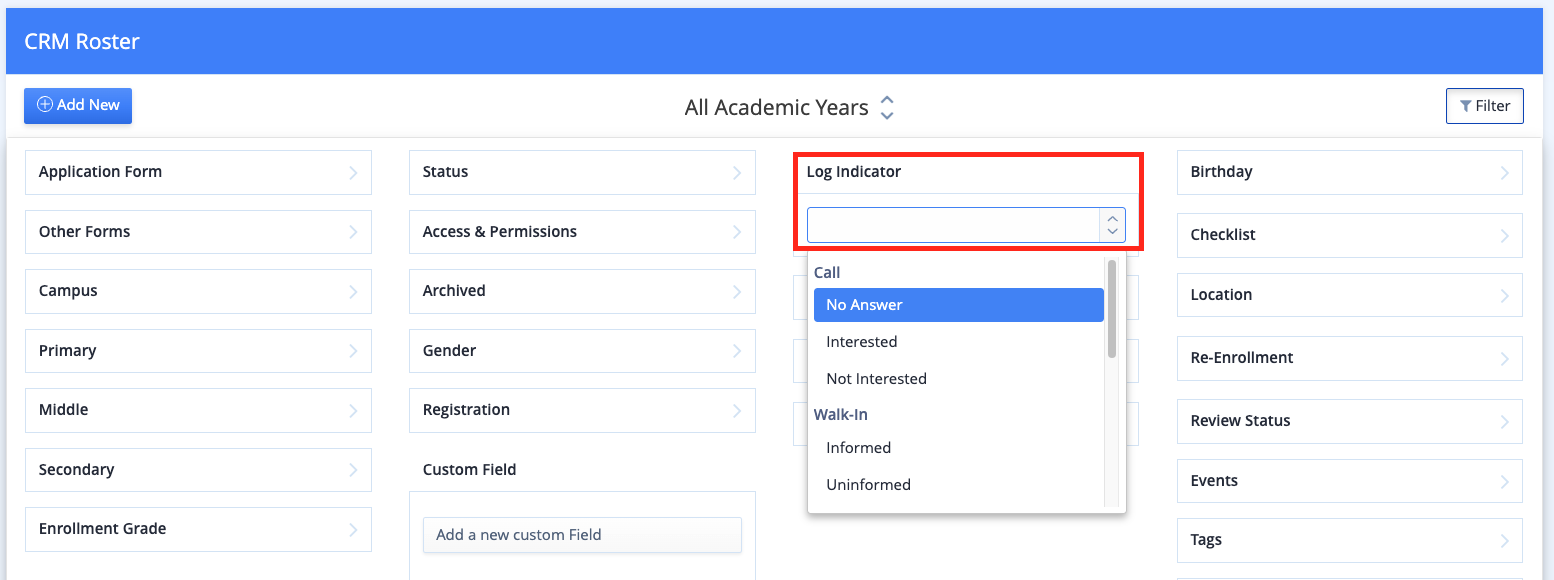This screenshot has height=580, width=1554.
Task: Click the Application Form chevron arrow
Action: pyautogui.click(x=353, y=172)
